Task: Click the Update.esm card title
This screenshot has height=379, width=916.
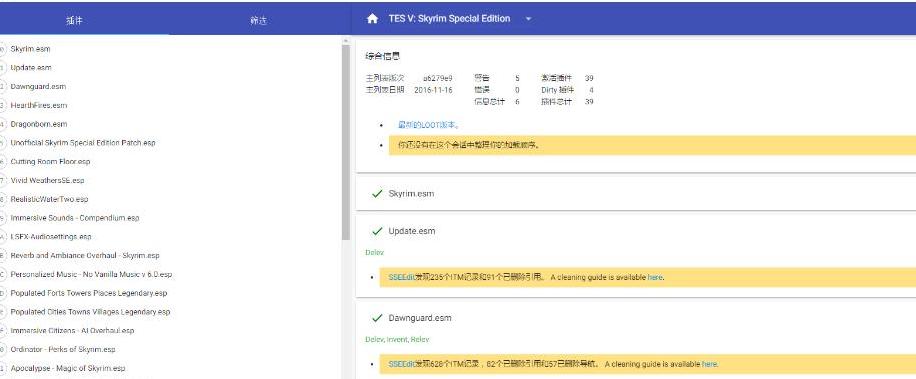Action: [x=412, y=231]
